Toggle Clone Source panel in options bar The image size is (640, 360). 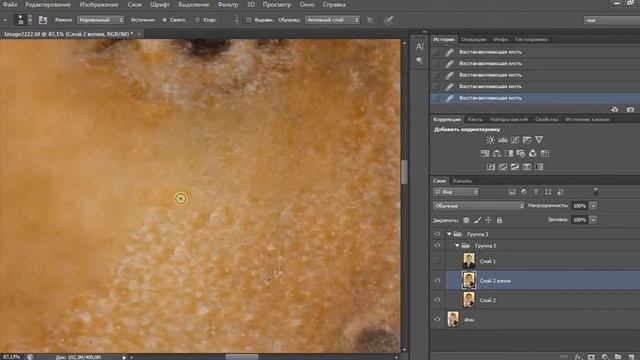click(x=43, y=20)
